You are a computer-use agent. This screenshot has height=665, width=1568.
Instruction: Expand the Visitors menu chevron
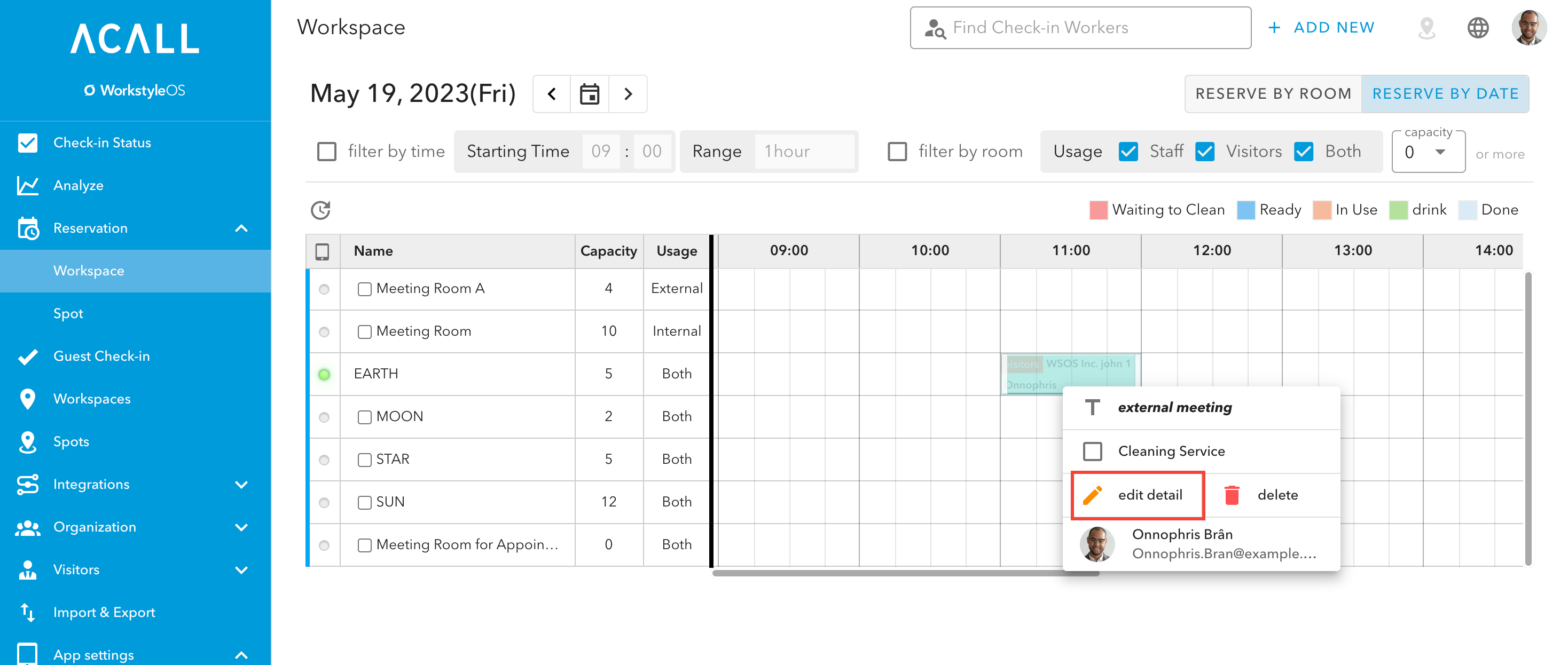pos(241,569)
